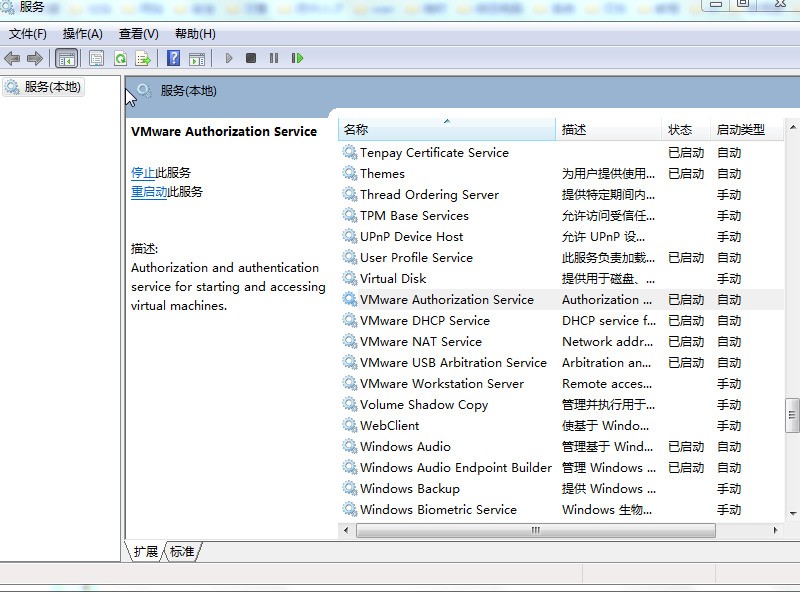Open the 文件(F) menu
Viewport: 800px width, 592px height.
point(28,34)
